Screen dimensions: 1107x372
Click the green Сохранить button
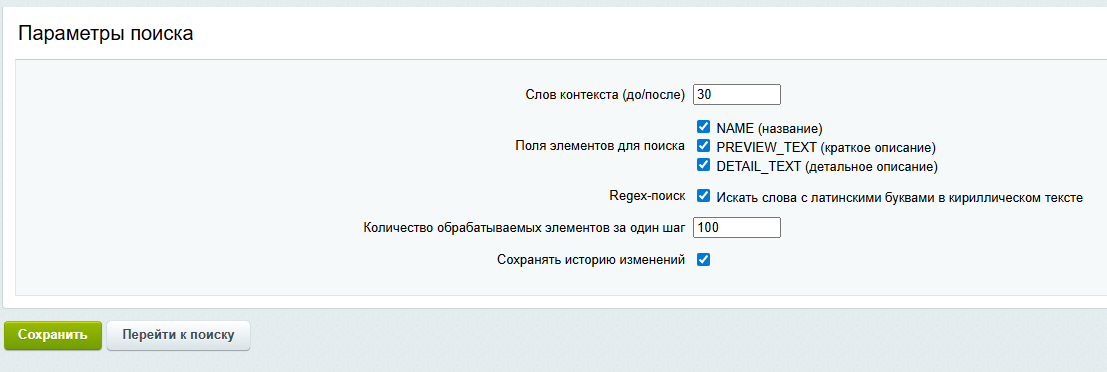tap(53, 335)
